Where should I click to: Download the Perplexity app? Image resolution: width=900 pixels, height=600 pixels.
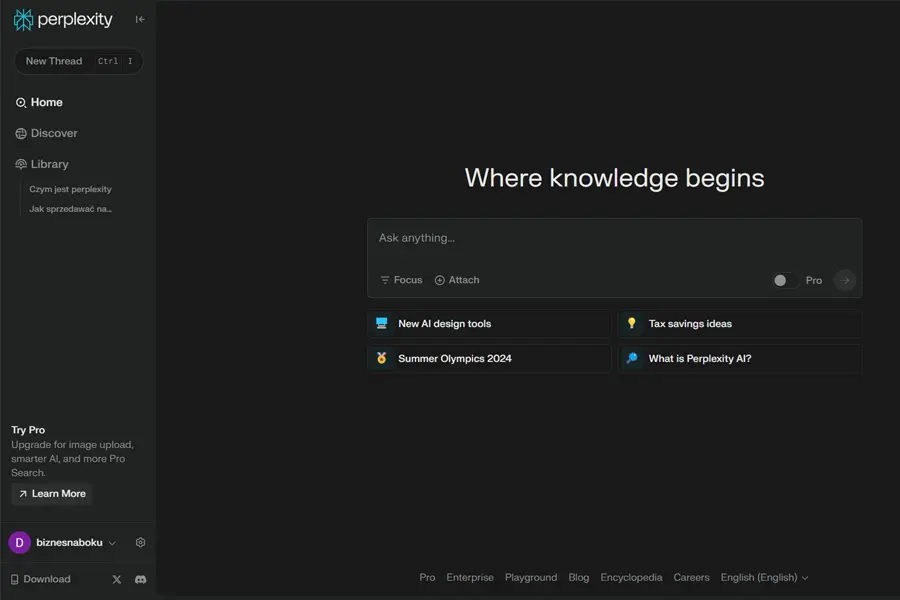point(40,579)
